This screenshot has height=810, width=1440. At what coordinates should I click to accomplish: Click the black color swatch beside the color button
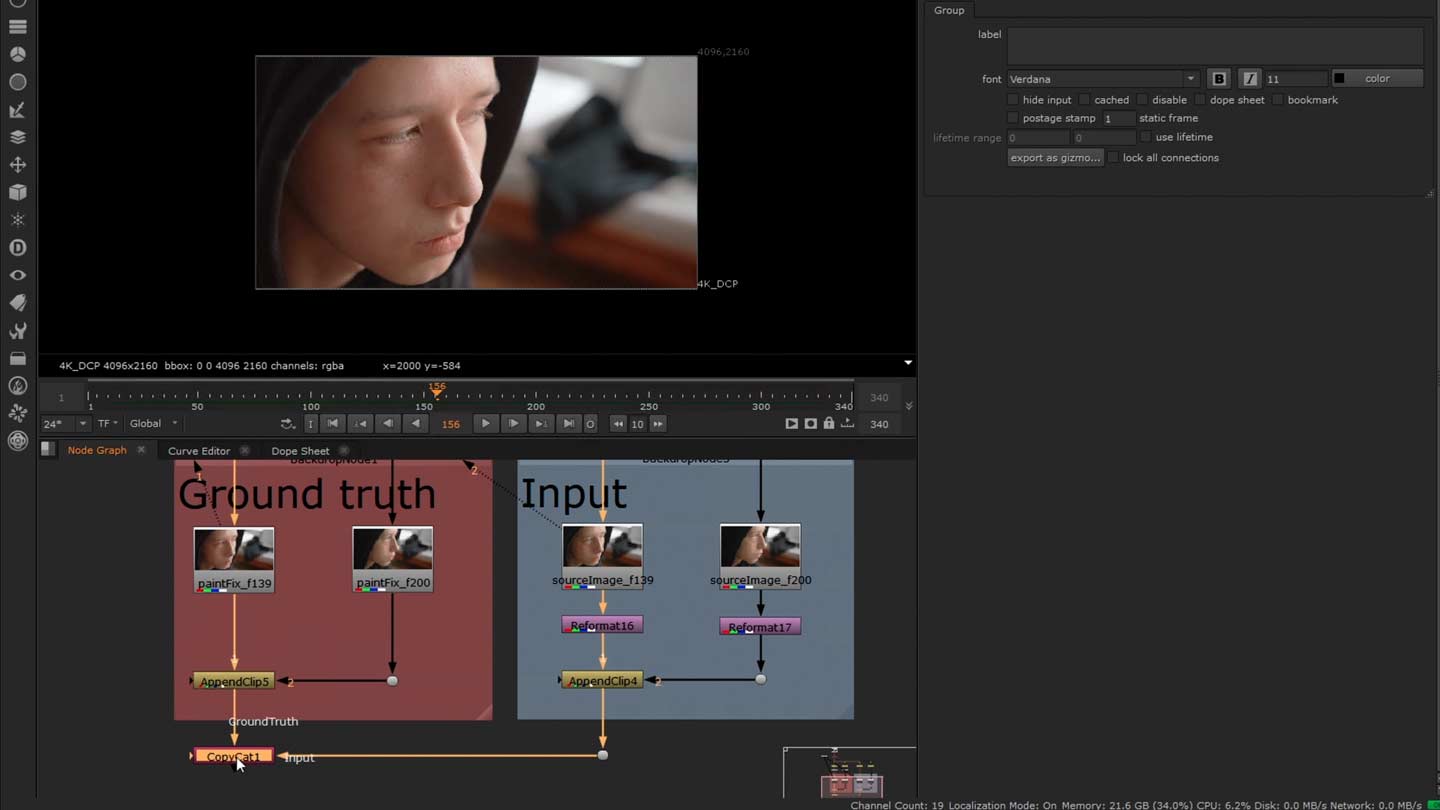[1338, 78]
